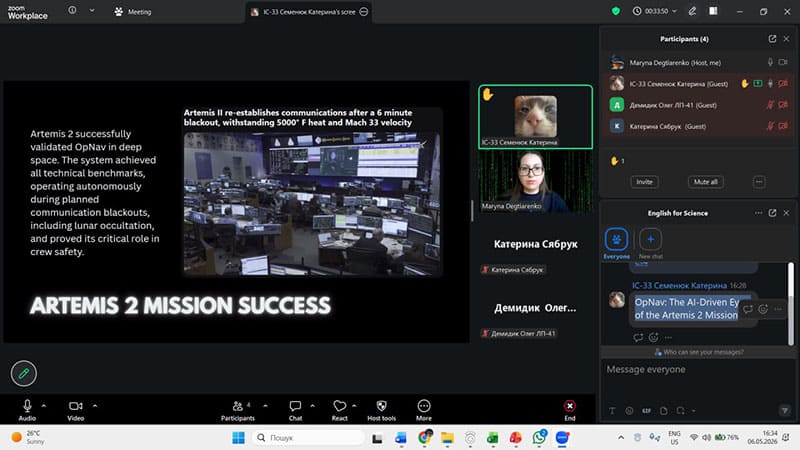The image size is (800, 450).
Task: Toggle the Participants panel from toolbar
Action: 238,410
